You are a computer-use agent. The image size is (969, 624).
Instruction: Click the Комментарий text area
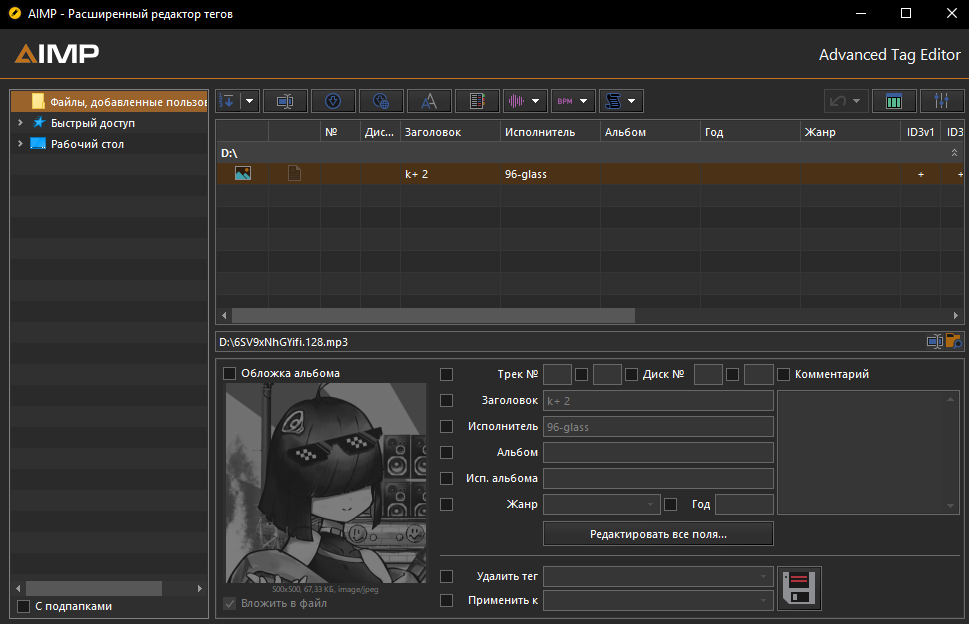click(868, 452)
